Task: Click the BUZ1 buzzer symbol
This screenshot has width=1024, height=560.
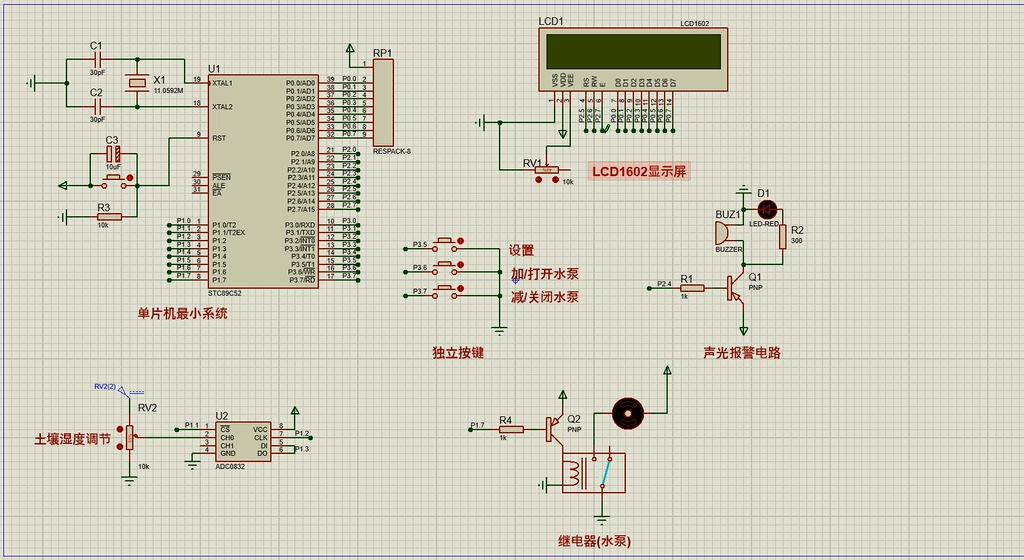Action: (x=721, y=233)
